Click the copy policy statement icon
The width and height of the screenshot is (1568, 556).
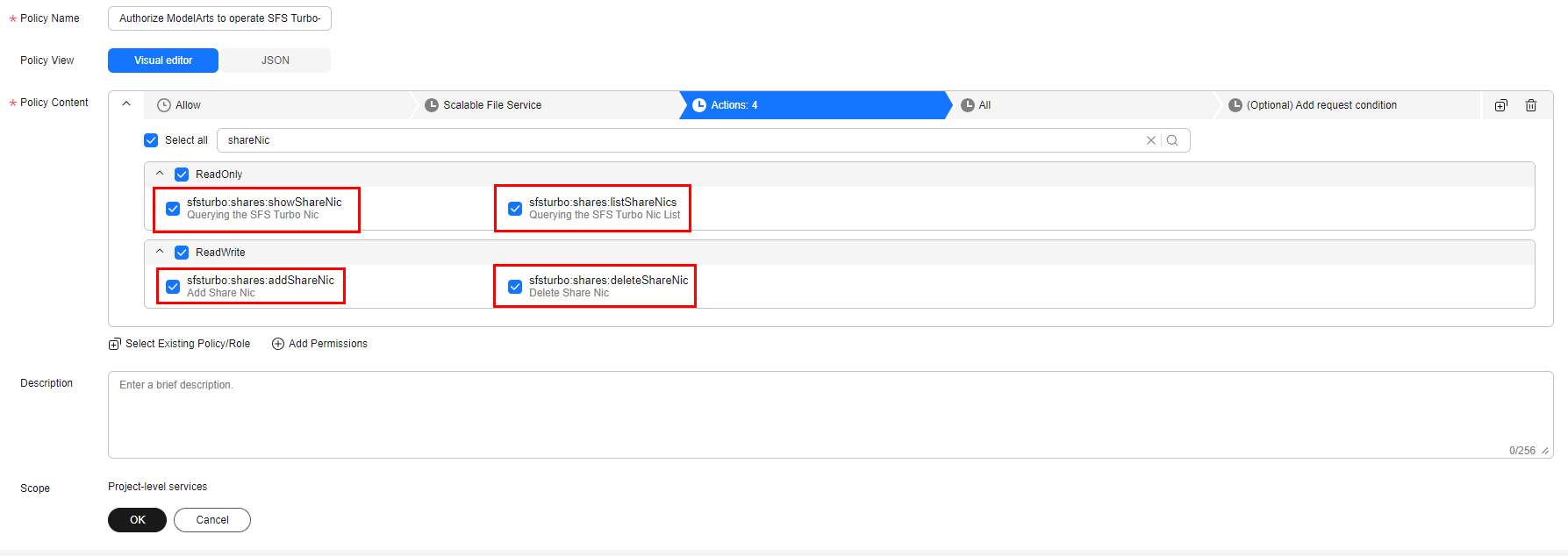tap(1501, 105)
